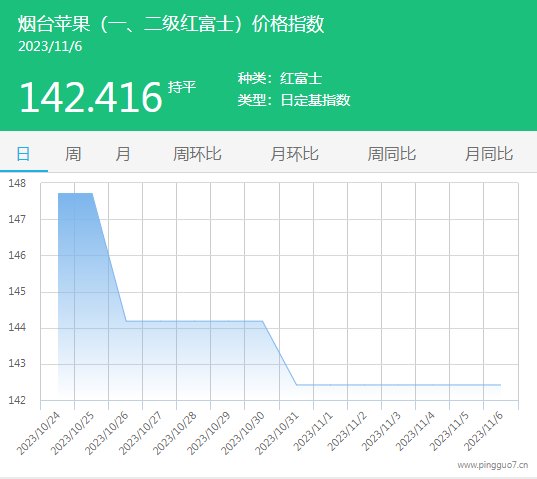Click the 148 y-axis label
The height and width of the screenshot is (479, 537).
pos(17,183)
